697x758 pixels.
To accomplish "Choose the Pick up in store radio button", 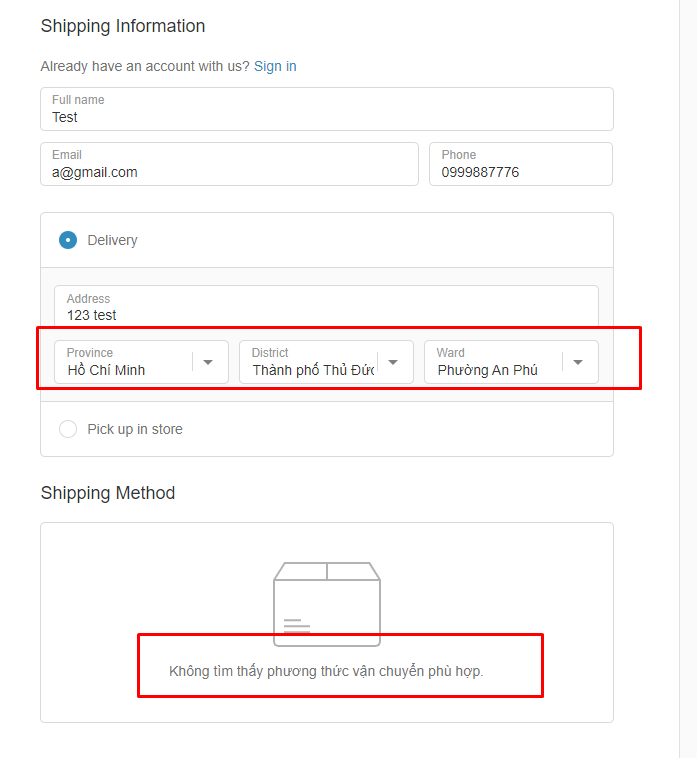I will pos(68,429).
